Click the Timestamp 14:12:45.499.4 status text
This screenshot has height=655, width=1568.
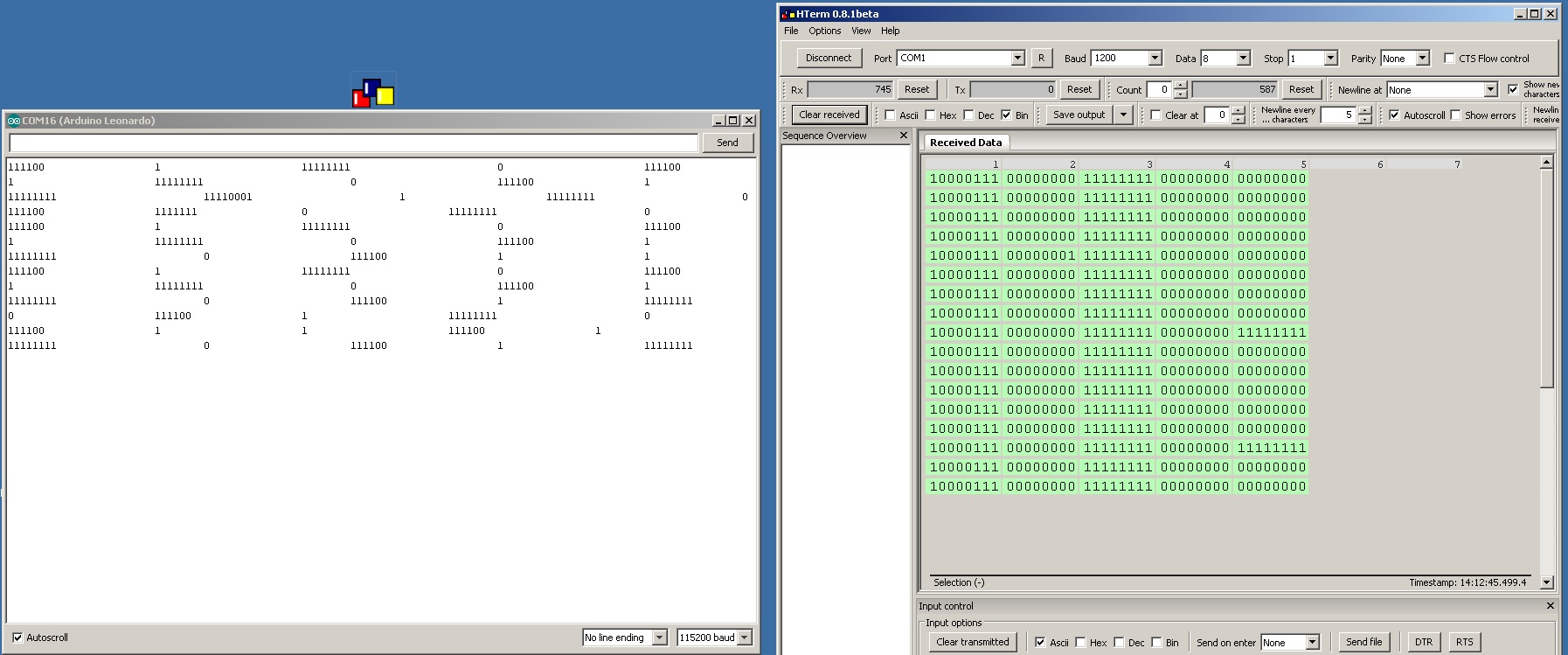1467,582
